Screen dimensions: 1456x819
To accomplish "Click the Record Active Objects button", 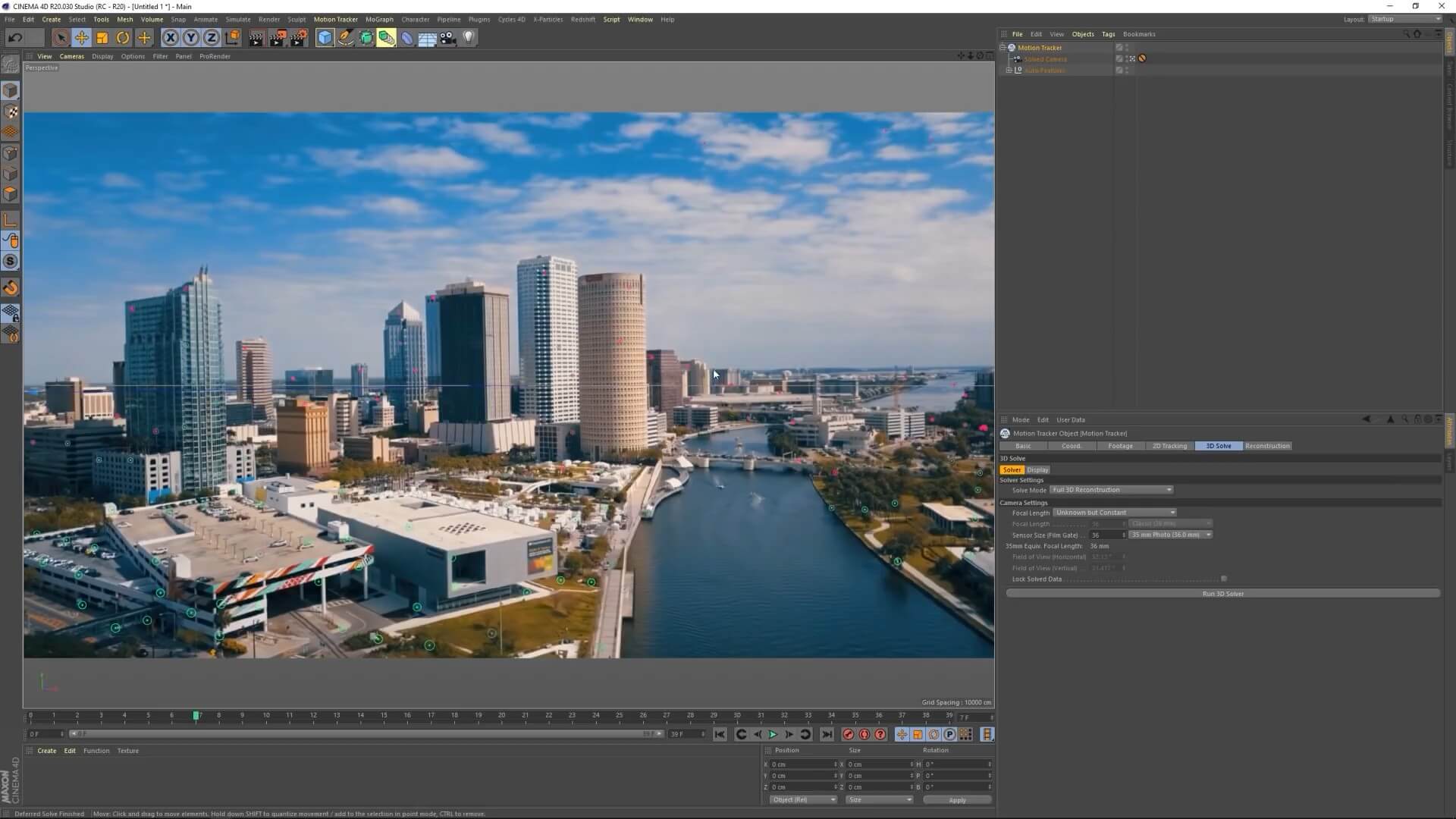I will (849, 734).
